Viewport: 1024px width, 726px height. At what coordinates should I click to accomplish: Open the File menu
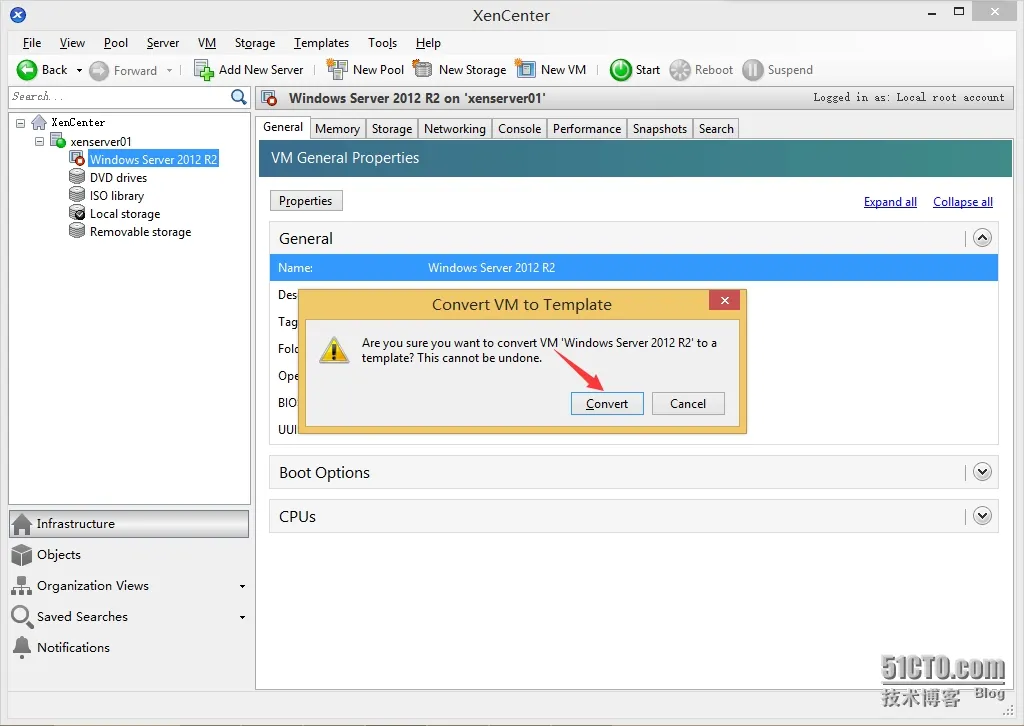[31, 43]
